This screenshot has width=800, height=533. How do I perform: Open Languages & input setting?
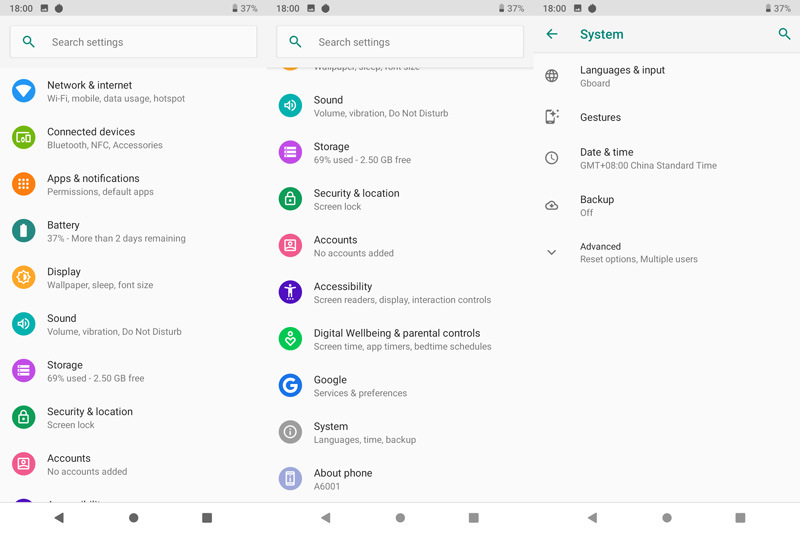tap(667, 76)
